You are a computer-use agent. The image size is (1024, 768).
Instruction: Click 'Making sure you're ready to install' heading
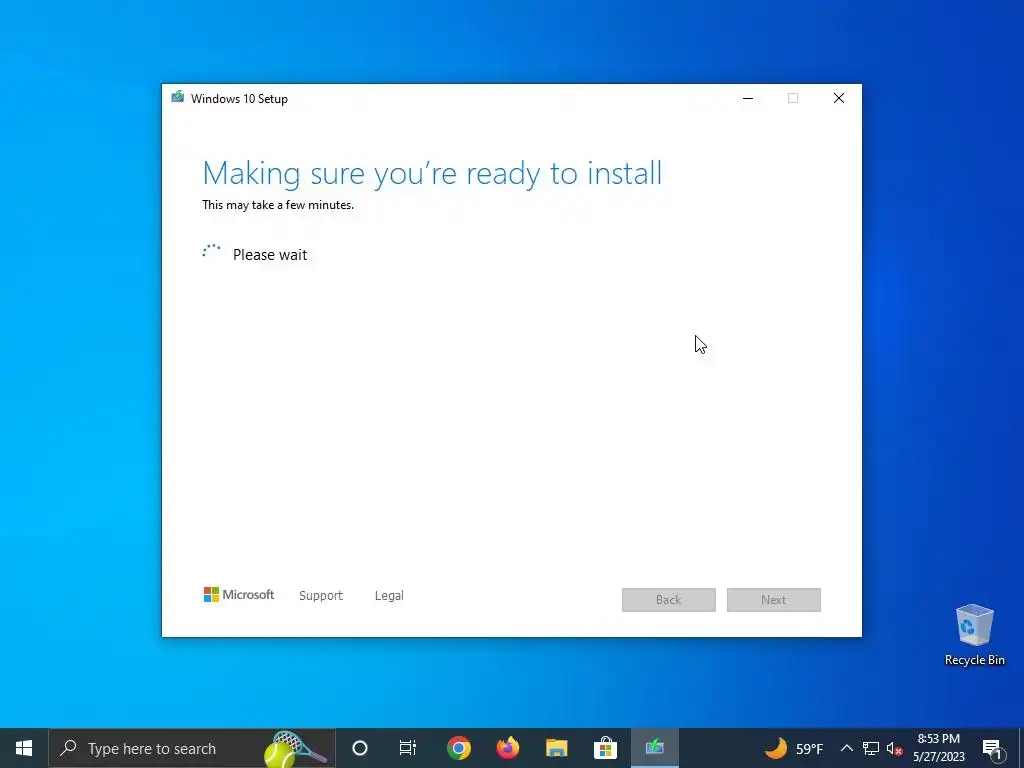[x=432, y=174]
